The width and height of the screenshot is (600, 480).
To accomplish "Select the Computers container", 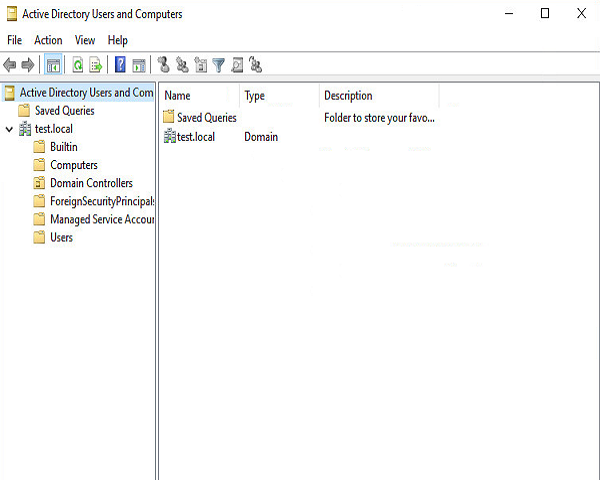I will [x=74, y=165].
